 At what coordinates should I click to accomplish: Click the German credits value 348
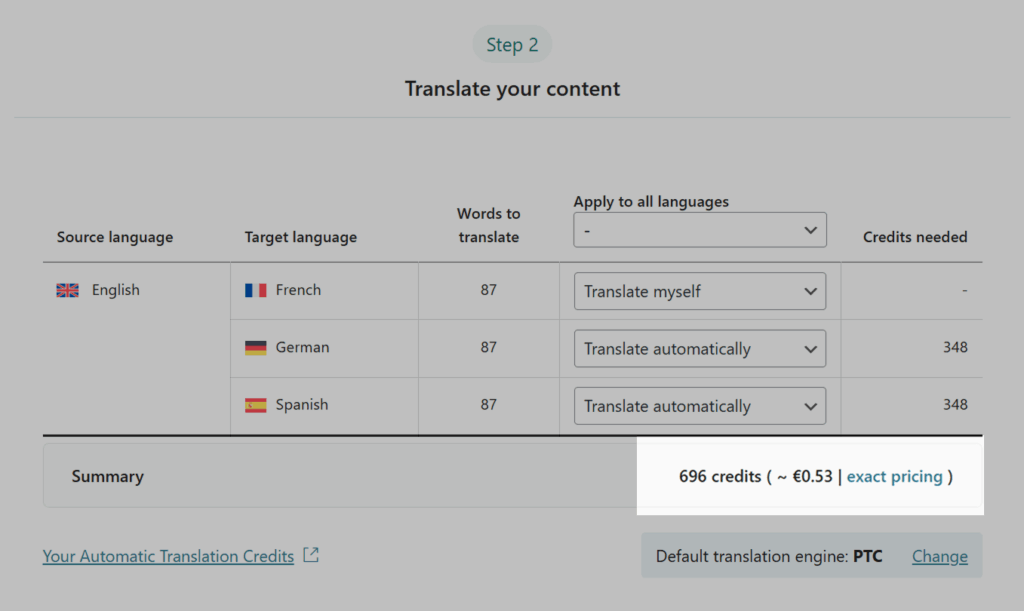[x=955, y=347]
